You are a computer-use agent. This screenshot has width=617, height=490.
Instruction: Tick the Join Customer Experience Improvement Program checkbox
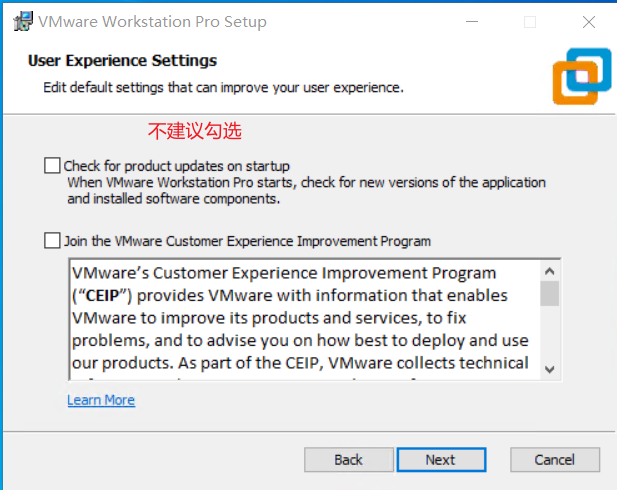52,241
